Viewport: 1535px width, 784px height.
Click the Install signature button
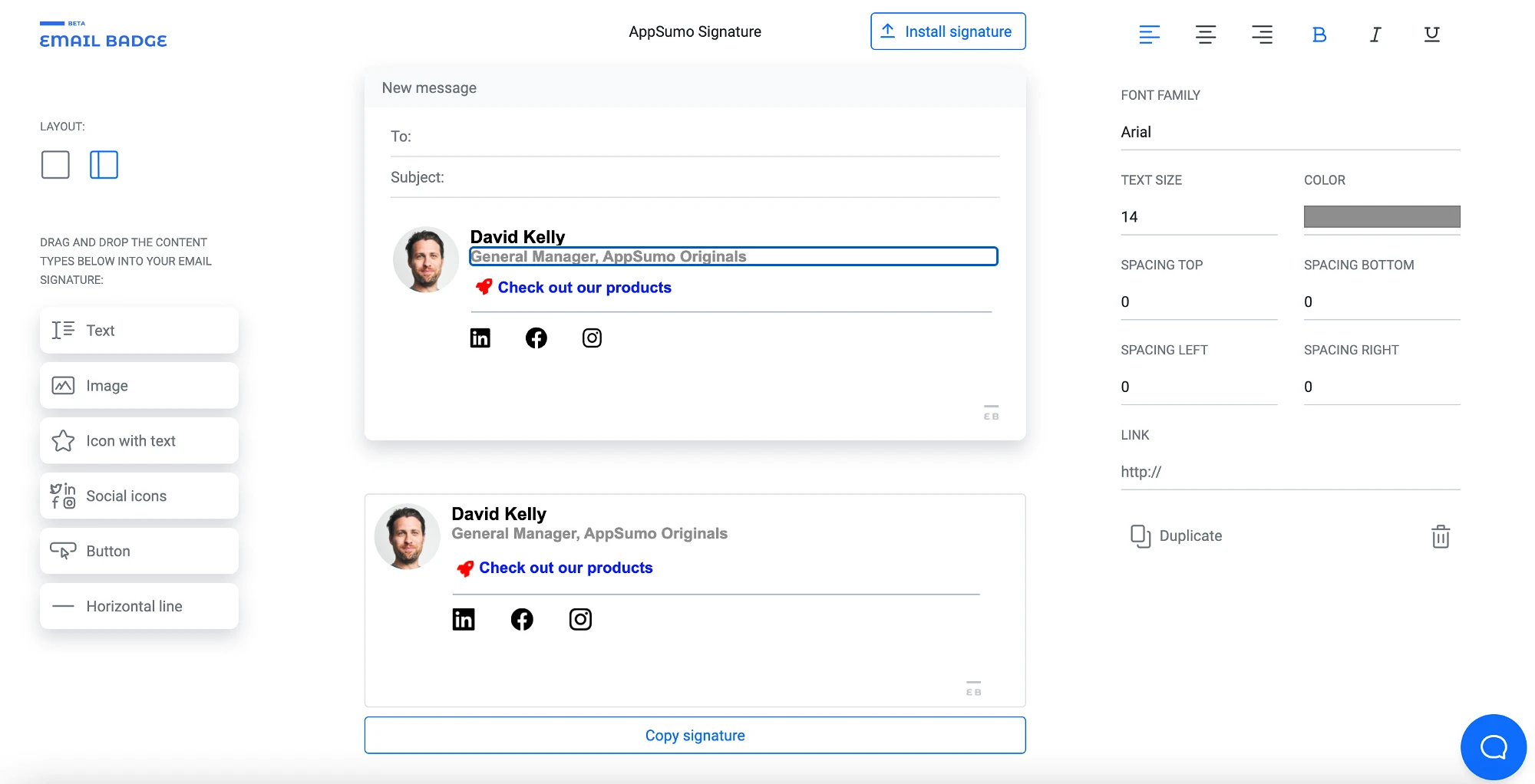click(x=948, y=31)
